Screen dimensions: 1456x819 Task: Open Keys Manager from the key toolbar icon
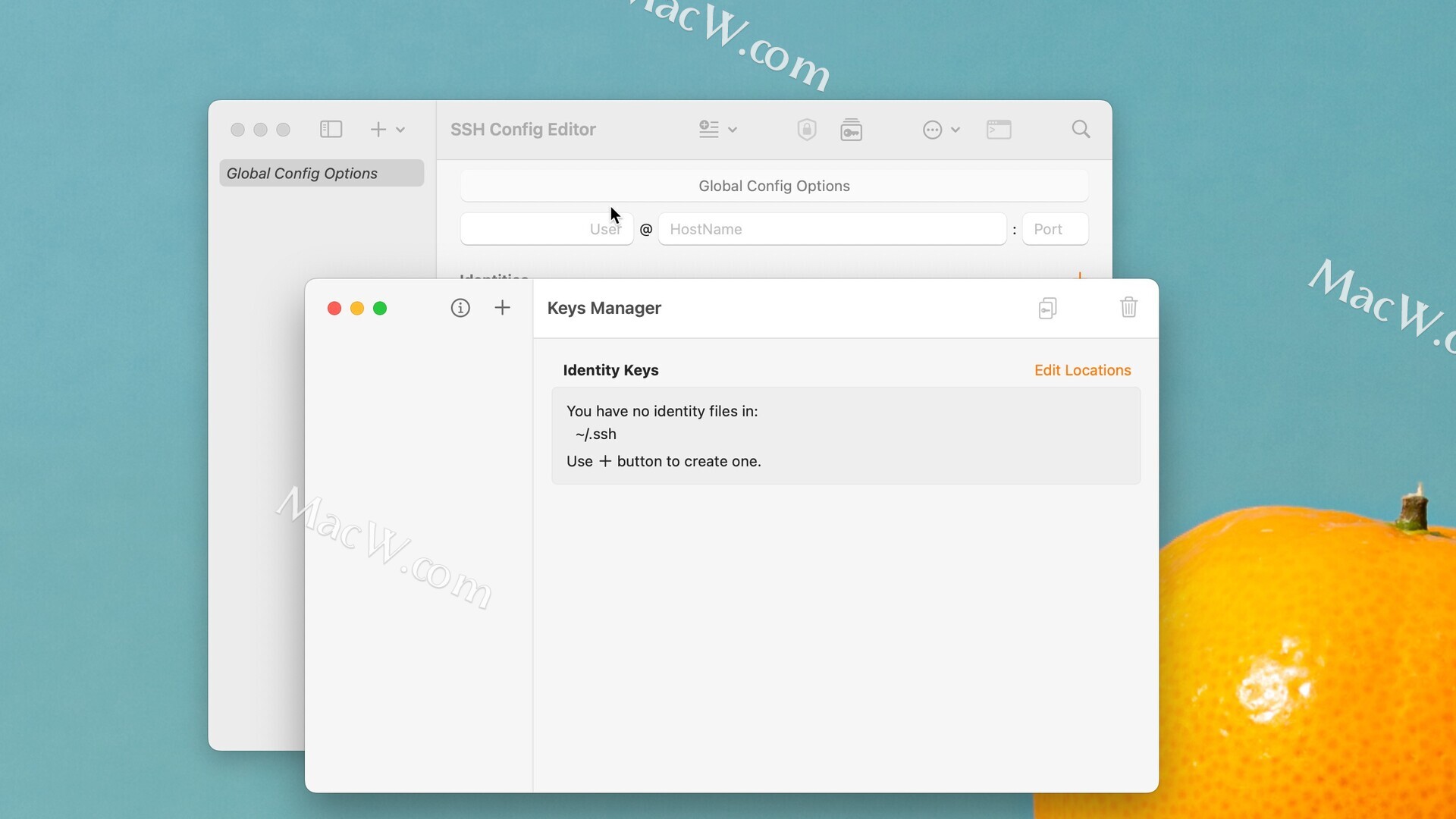851,130
